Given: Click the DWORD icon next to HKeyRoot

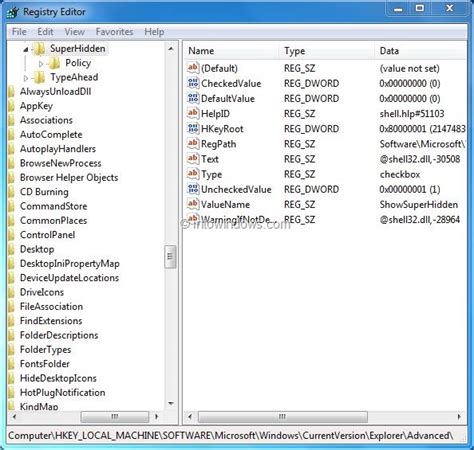Looking at the screenshot, I should tap(193, 129).
